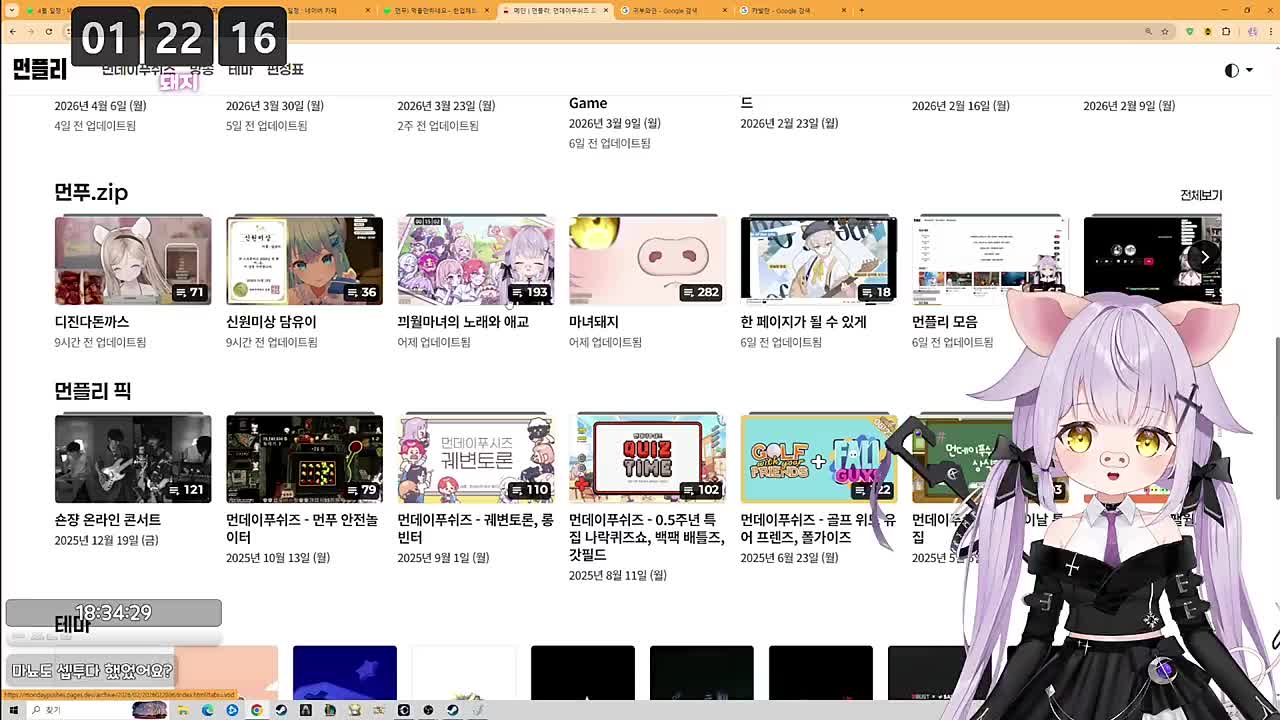This screenshot has height=720, width=1280.
Task: Bookmark the page with the star icon
Action: 1165,33
